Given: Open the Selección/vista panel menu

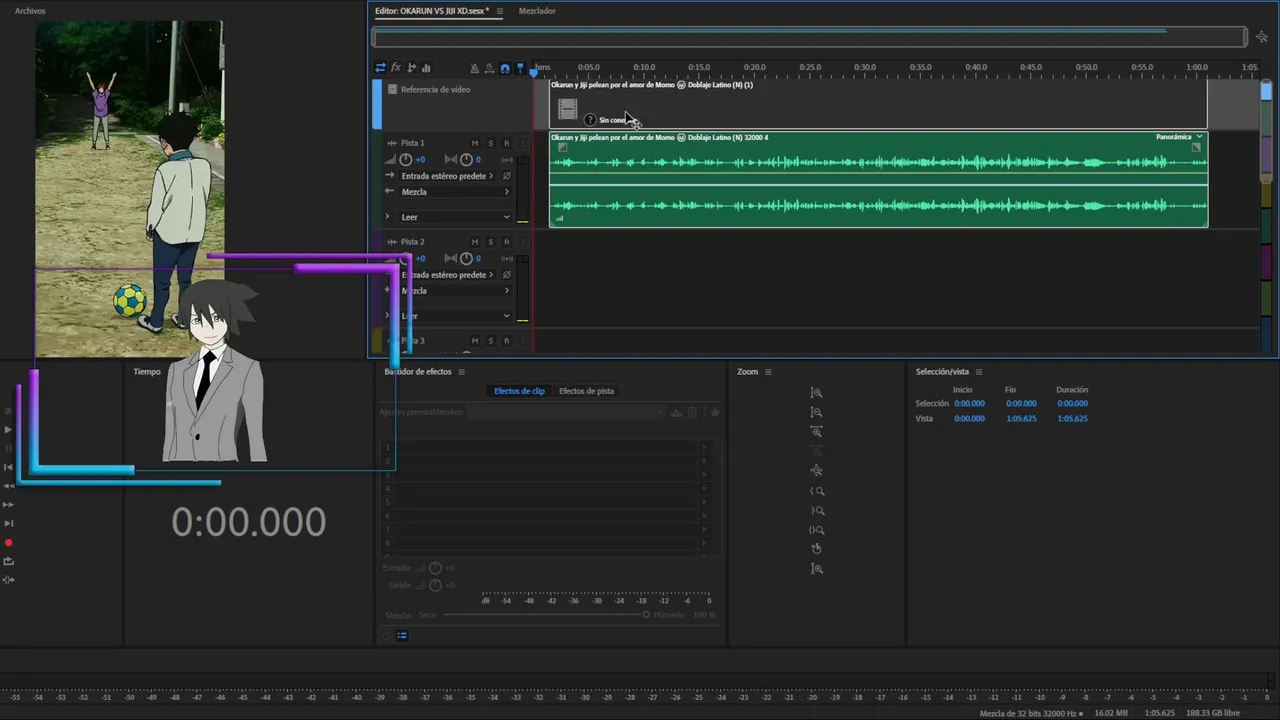Looking at the screenshot, I should click(x=979, y=372).
